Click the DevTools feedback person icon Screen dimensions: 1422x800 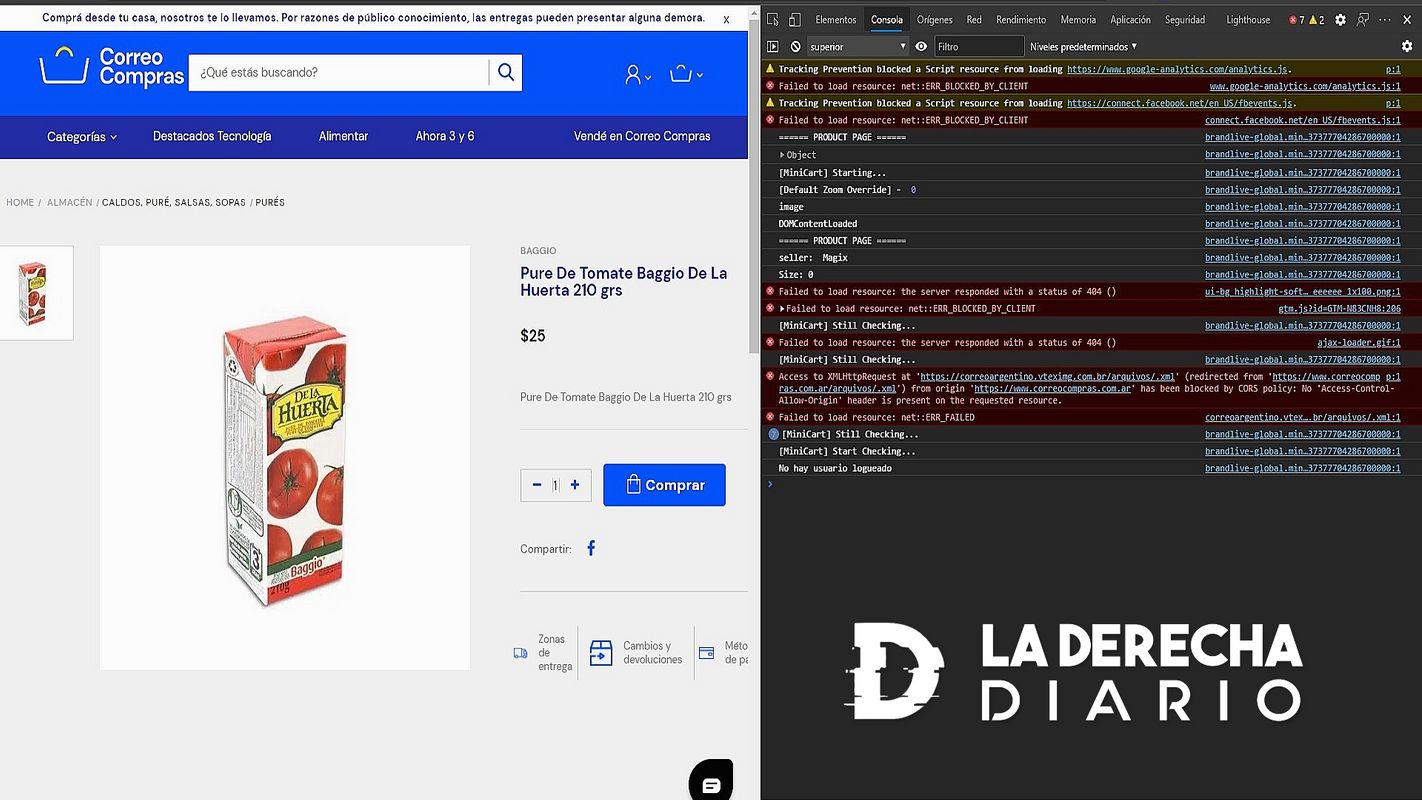click(x=1363, y=20)
